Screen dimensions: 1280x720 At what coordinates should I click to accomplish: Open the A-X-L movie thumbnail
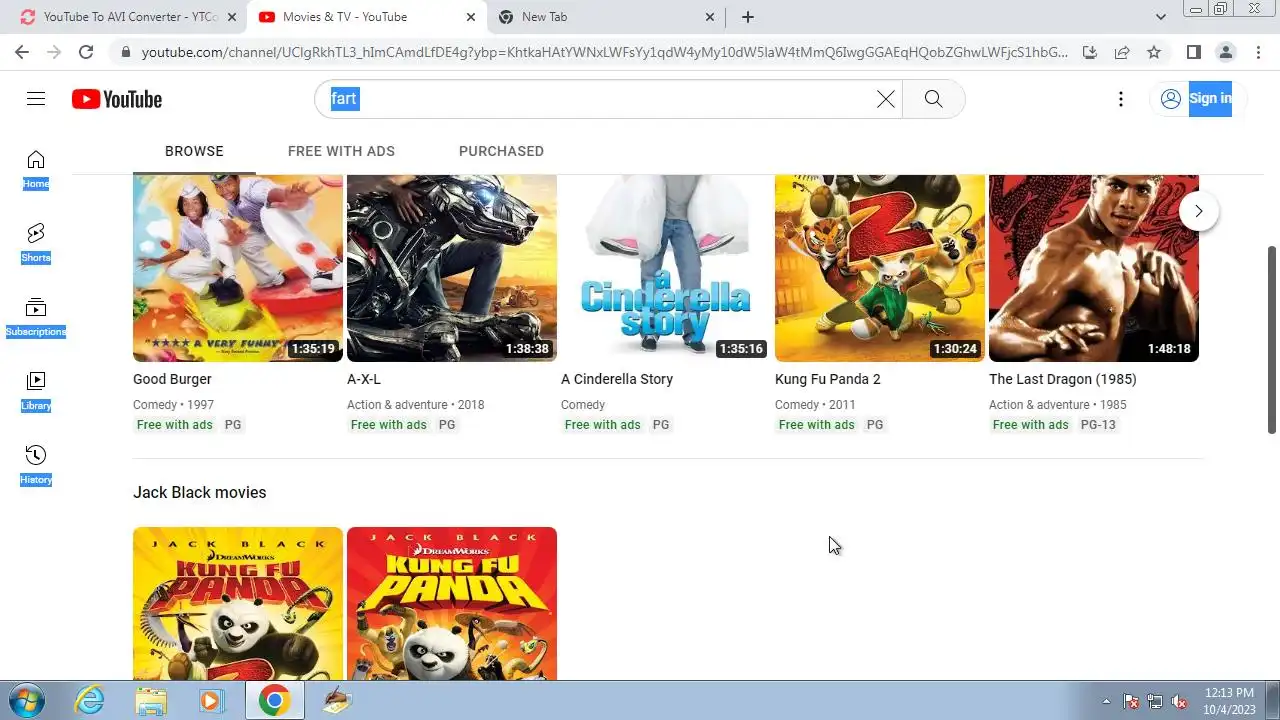(x=452, y=268)
